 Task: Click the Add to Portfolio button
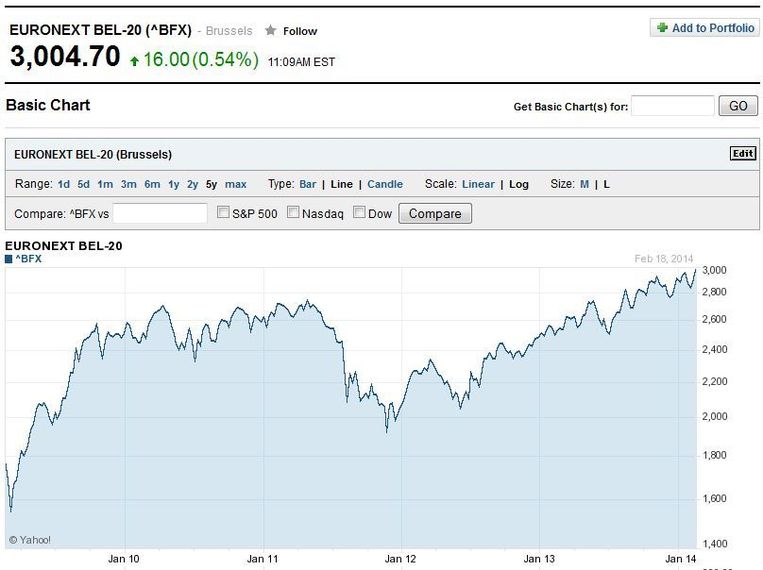coord(704,28)
